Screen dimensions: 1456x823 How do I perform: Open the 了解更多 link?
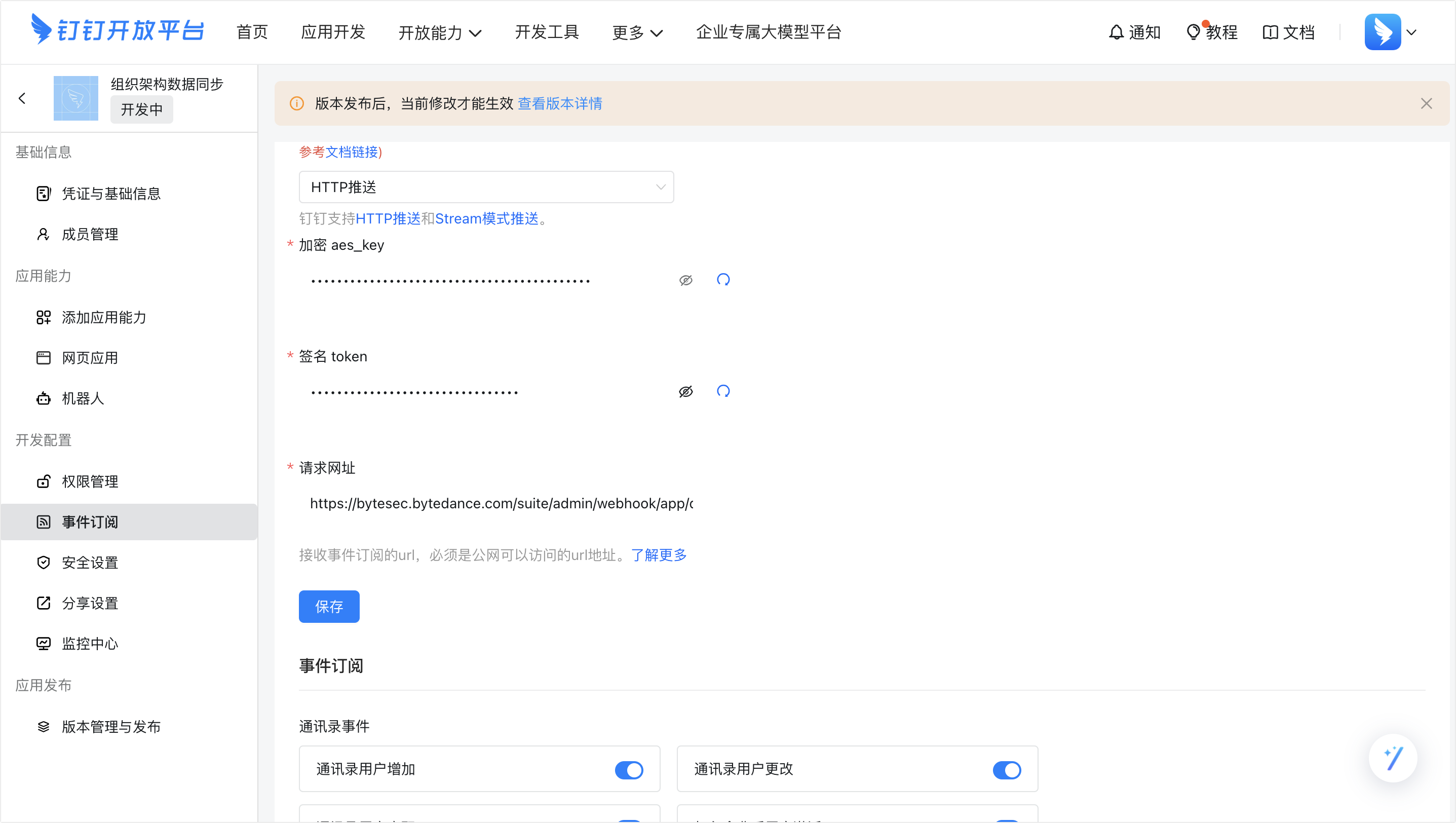coord(659,555)
